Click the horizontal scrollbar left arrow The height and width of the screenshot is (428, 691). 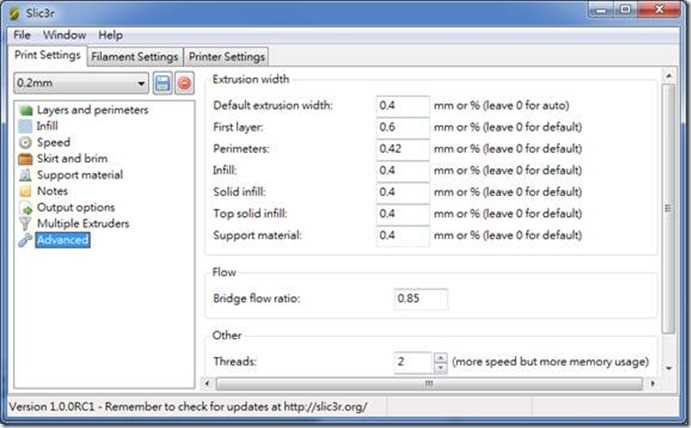click(207, 383)
